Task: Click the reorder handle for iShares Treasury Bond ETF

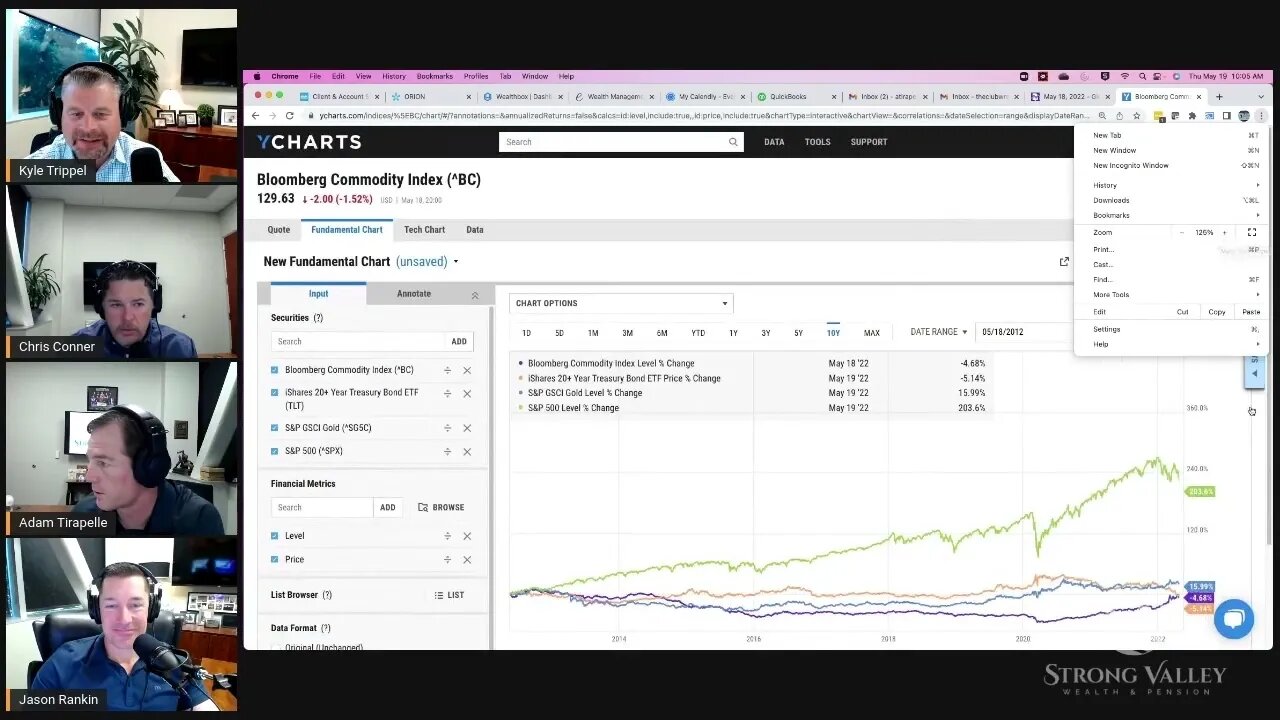Action: (x=447, y=394)
